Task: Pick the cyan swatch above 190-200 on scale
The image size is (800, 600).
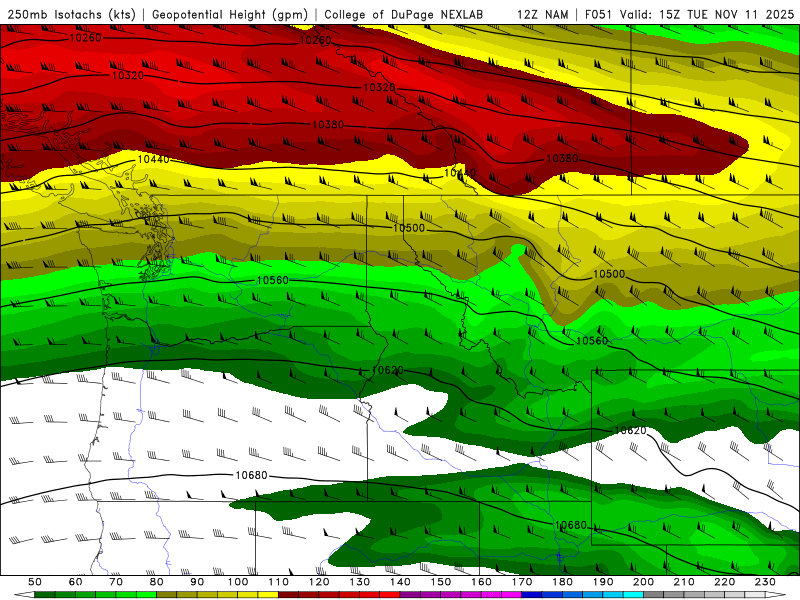Action: (633, 595)
